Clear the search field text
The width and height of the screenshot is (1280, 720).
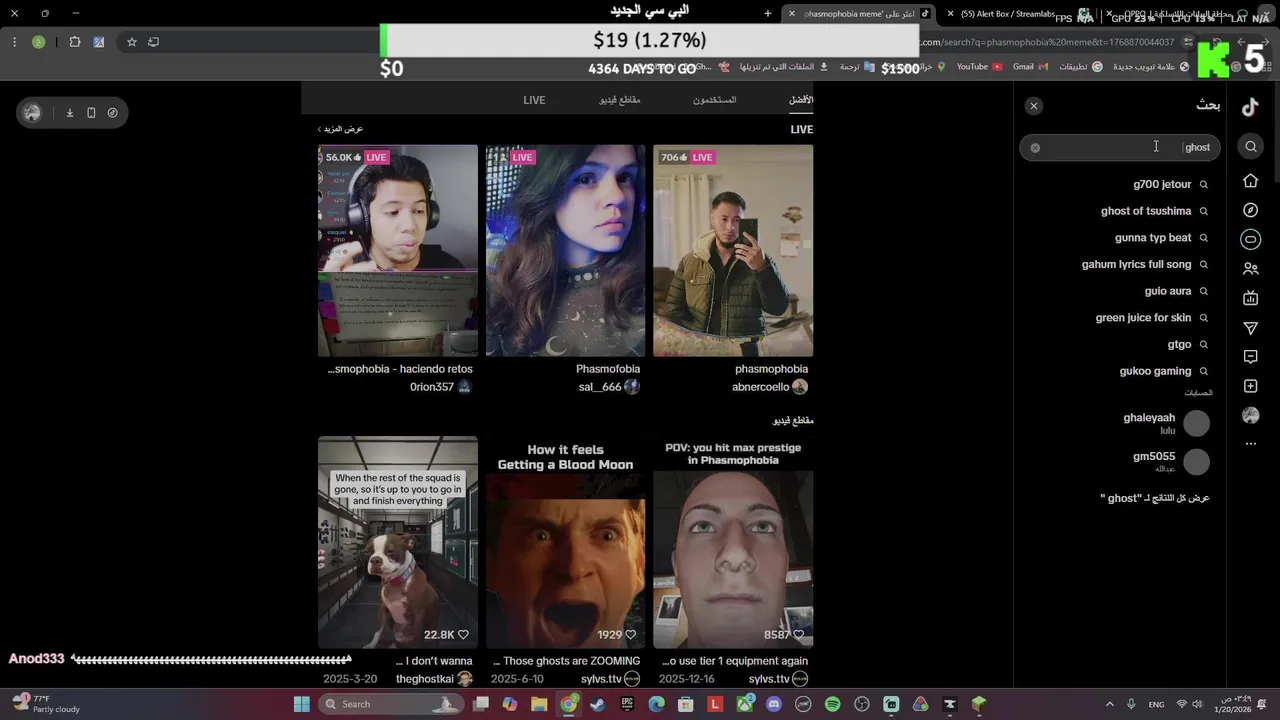coord(1035,148)
